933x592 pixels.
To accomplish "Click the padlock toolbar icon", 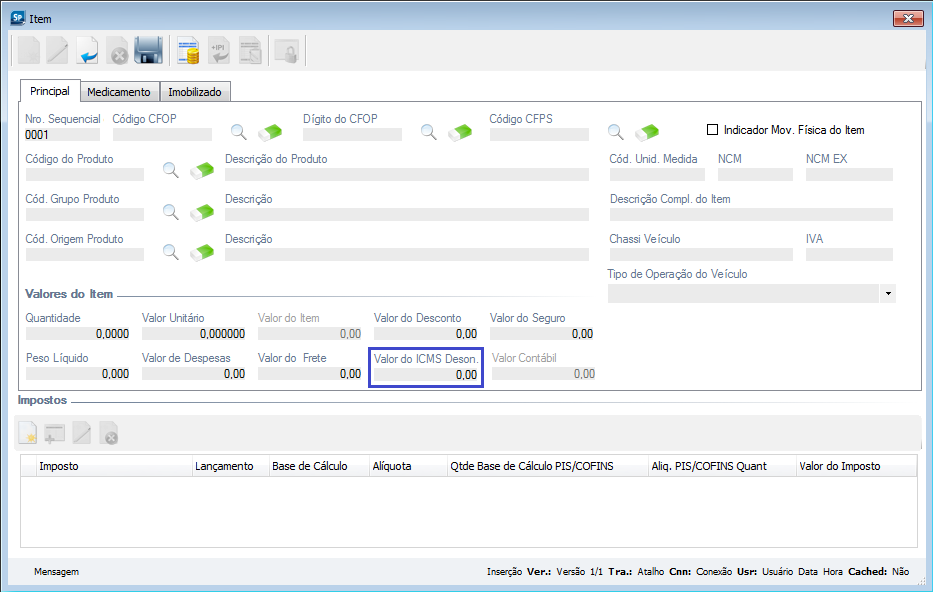I will pos(287,50).
